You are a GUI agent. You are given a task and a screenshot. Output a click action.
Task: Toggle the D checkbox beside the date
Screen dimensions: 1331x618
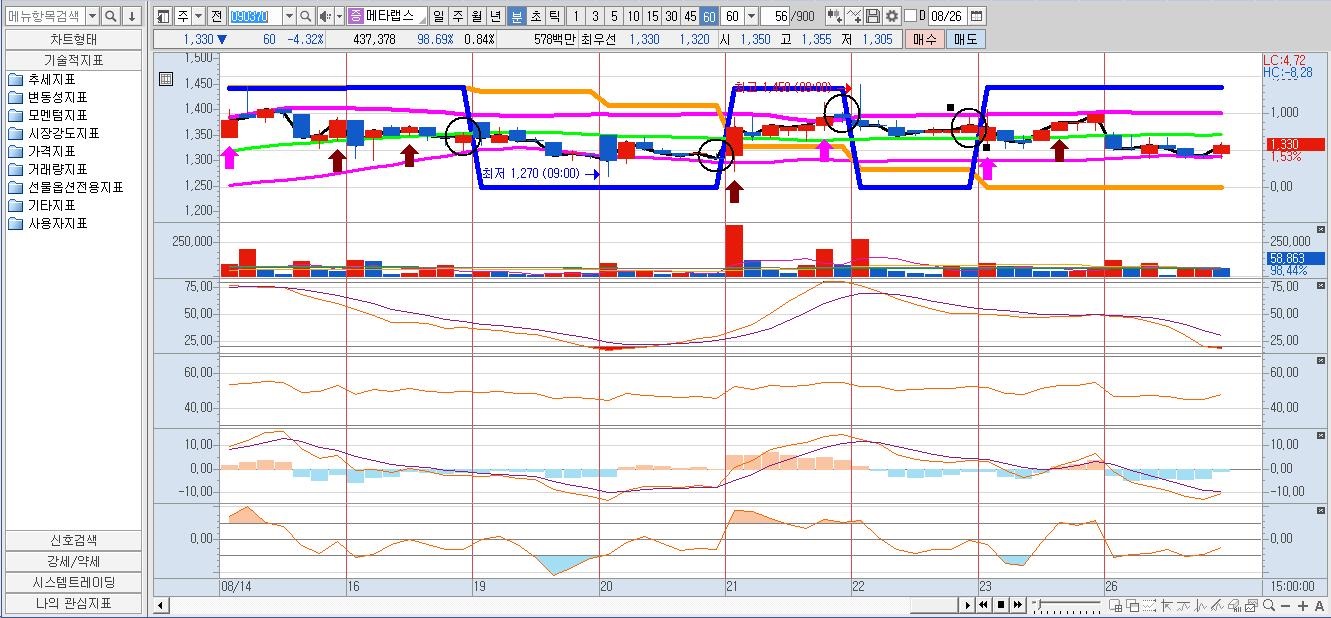pyautogui.click(x=909, y=16)
